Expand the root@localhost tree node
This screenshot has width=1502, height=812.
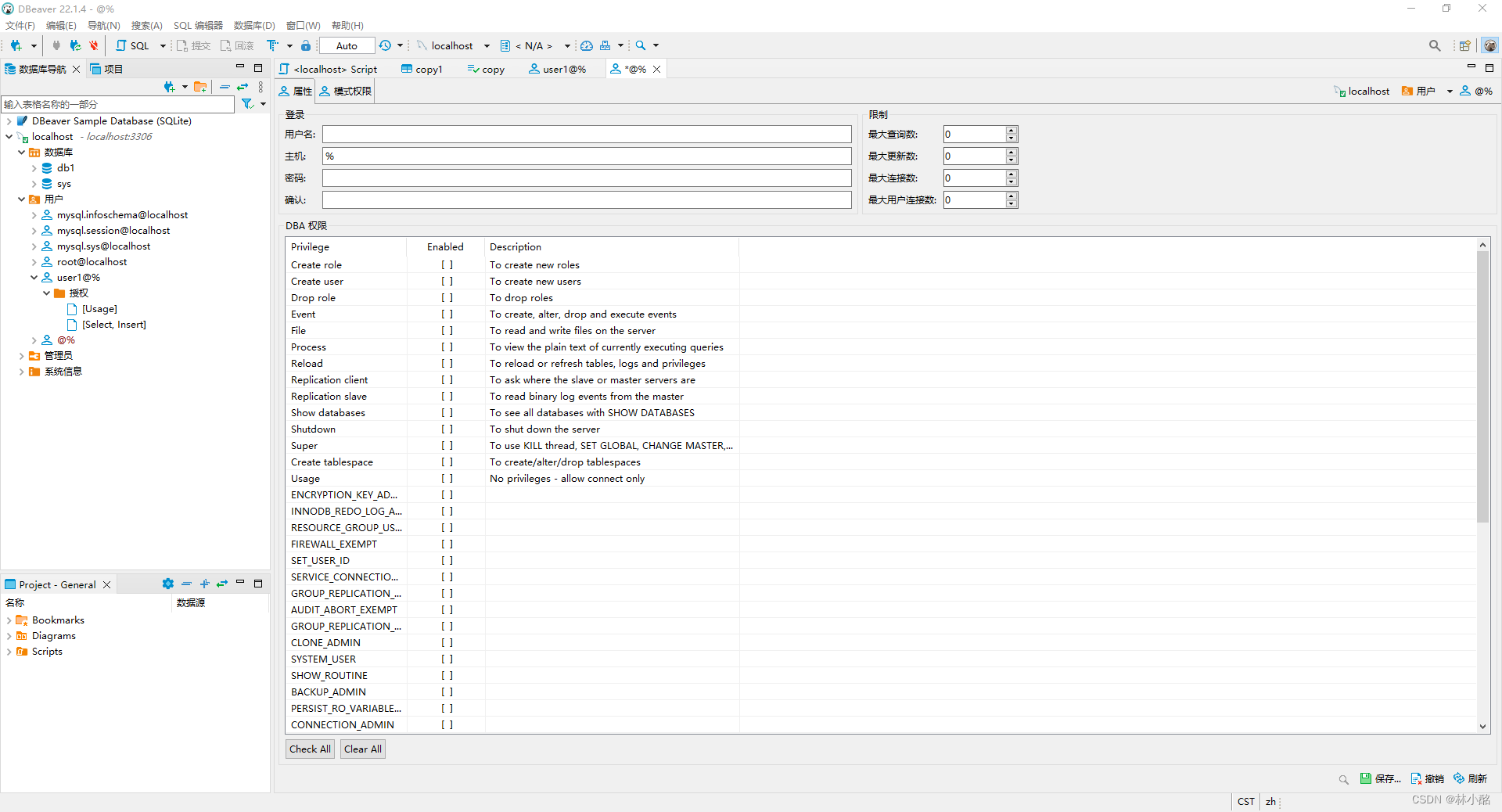(x=34, y=261)
